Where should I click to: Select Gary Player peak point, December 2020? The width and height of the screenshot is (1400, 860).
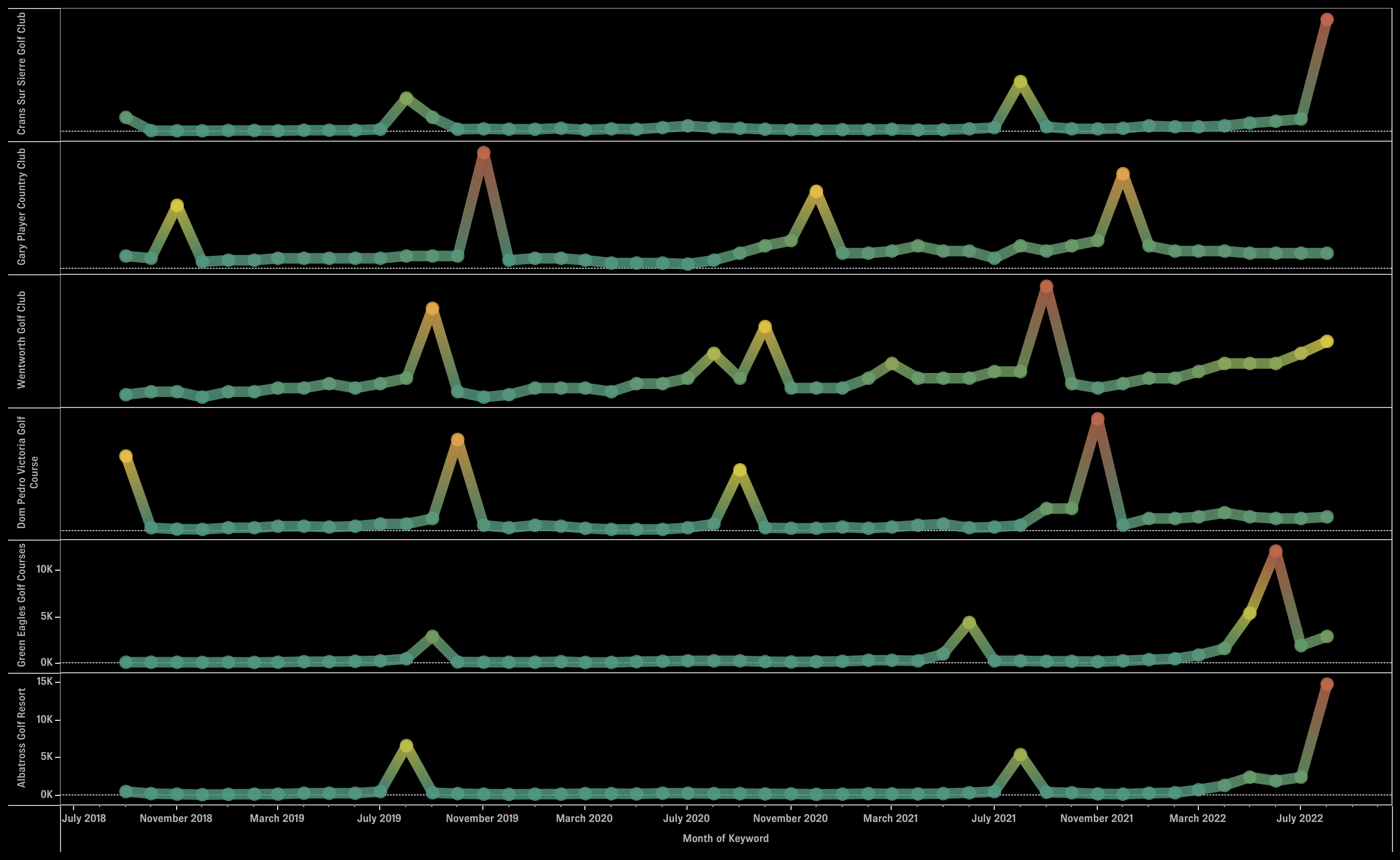(816, 192)
